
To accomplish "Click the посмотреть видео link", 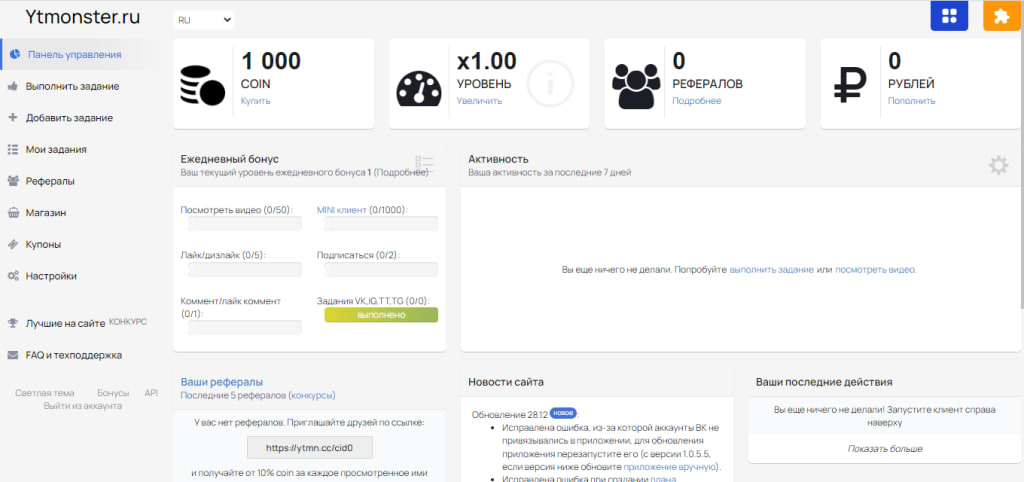I will [876, 269].
